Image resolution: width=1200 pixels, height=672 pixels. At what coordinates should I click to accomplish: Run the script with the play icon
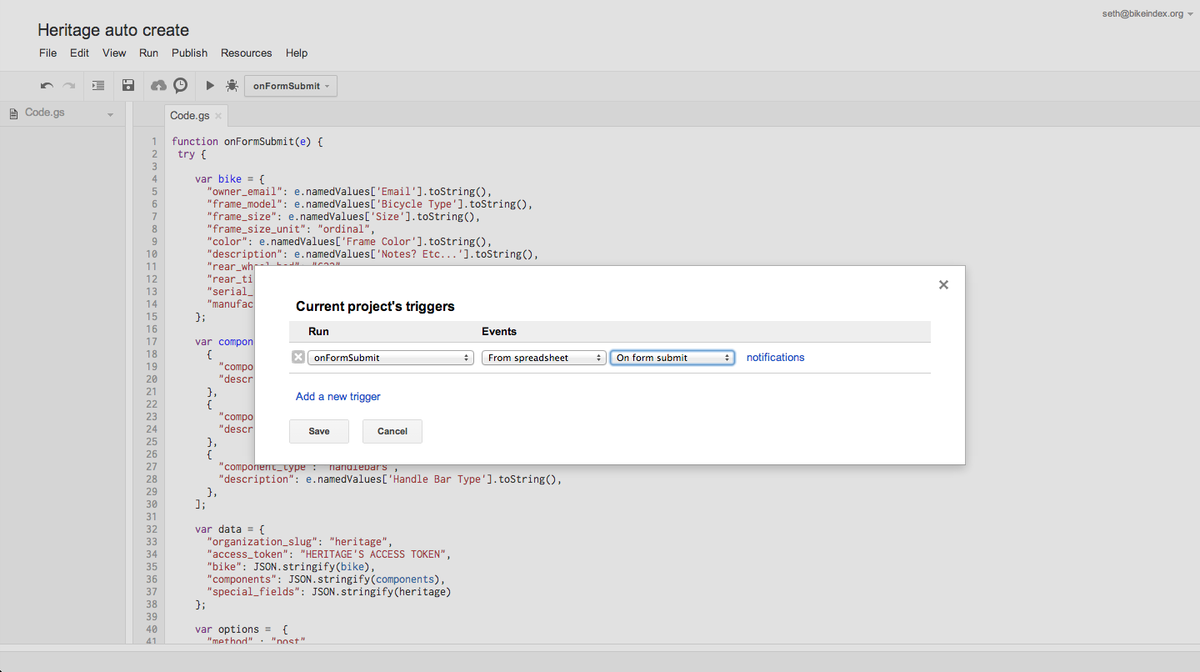pyautogui.click(x=209, y=85)
